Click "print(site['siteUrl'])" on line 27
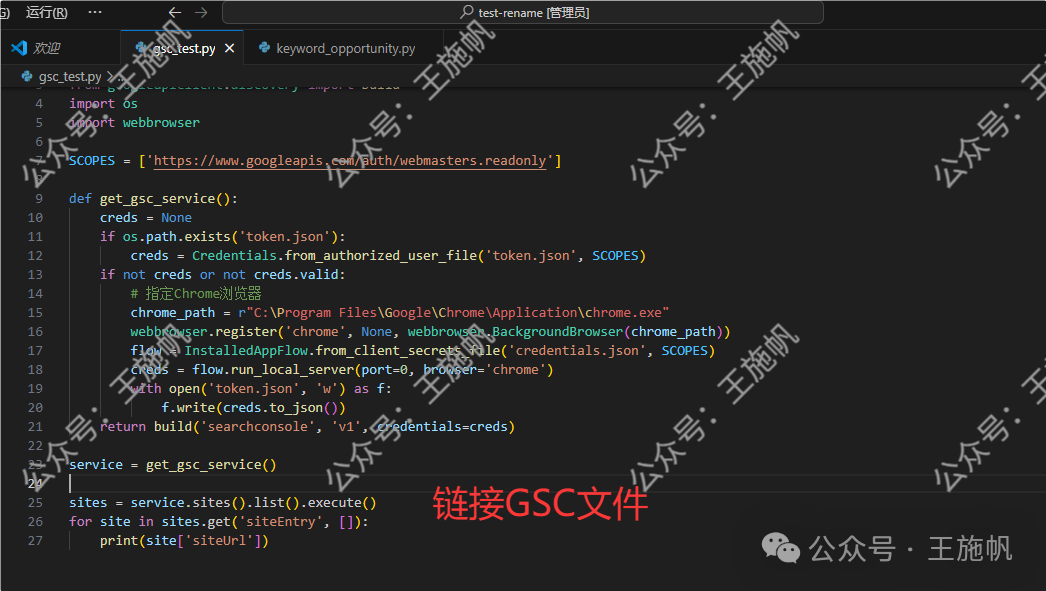This screenshot has height=591, width=1046. pyautogui.click(x=184, y=541)
